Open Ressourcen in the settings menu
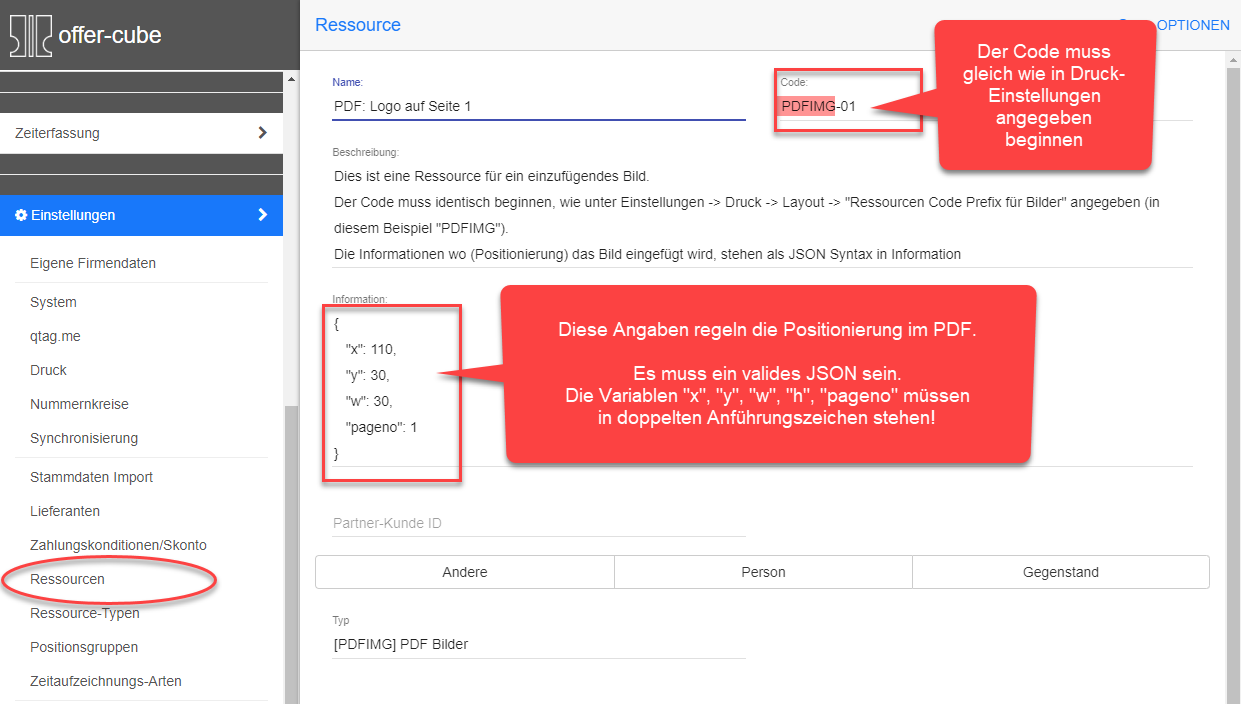This screenshot has width=1241, height=704. pos(67,579)
